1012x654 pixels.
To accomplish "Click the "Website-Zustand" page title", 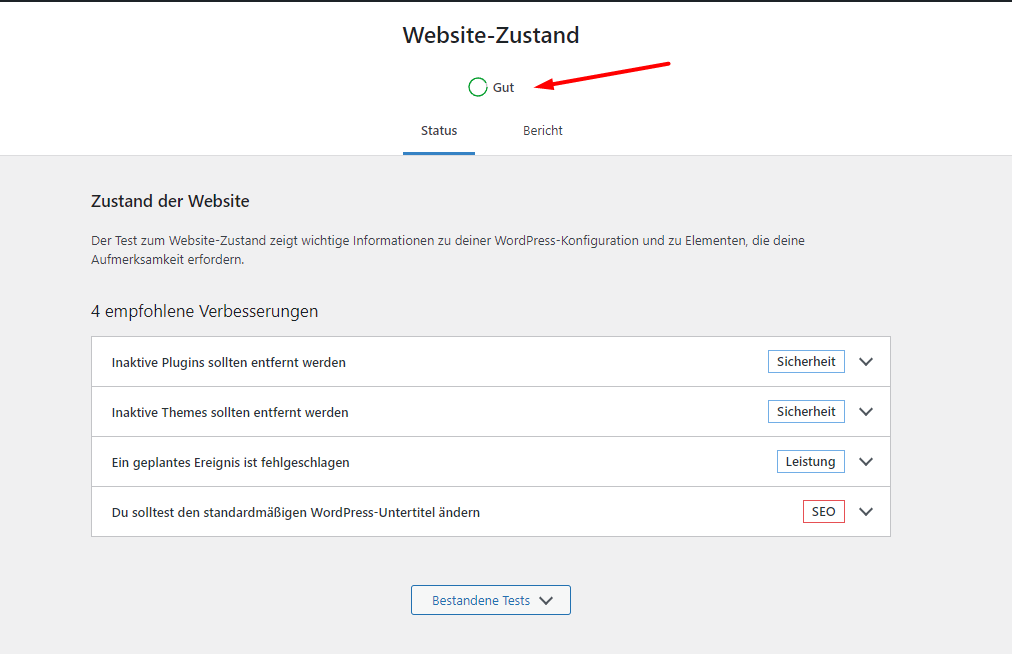I will tap(491, 35).
